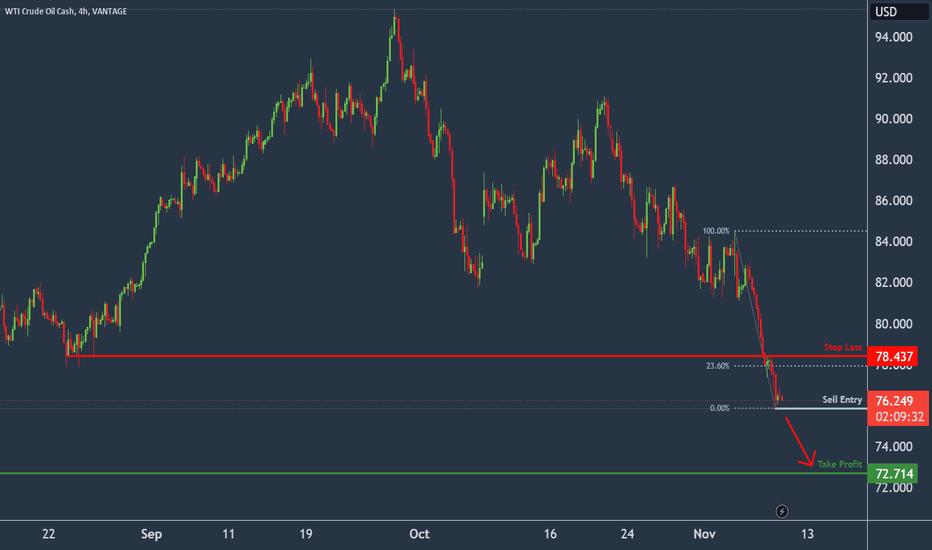Click the Nov date on the time axis

pyautogui.click(x=704, y=534)
